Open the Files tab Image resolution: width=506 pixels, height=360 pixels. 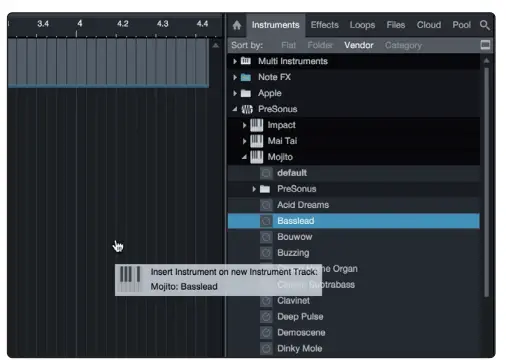click(396, 25)
